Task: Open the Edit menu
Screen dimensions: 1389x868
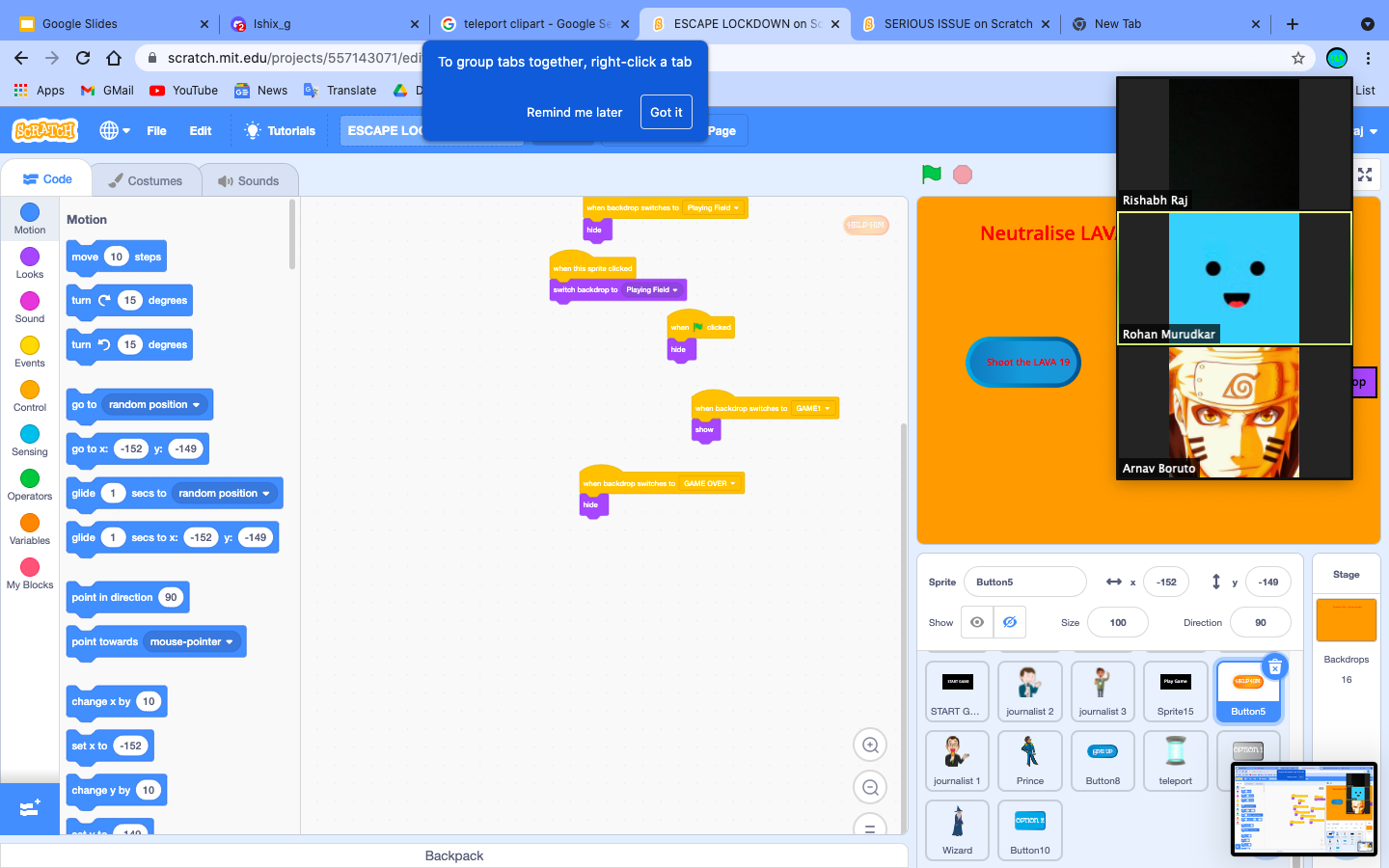Action: [201, 131]
